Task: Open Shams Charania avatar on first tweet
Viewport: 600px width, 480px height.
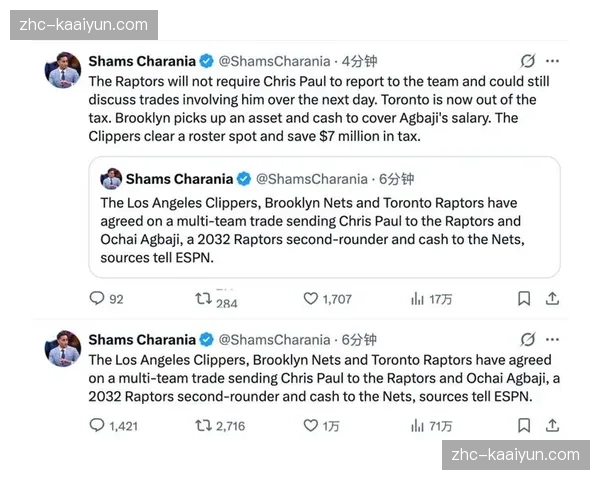Action: coord(63,70)
